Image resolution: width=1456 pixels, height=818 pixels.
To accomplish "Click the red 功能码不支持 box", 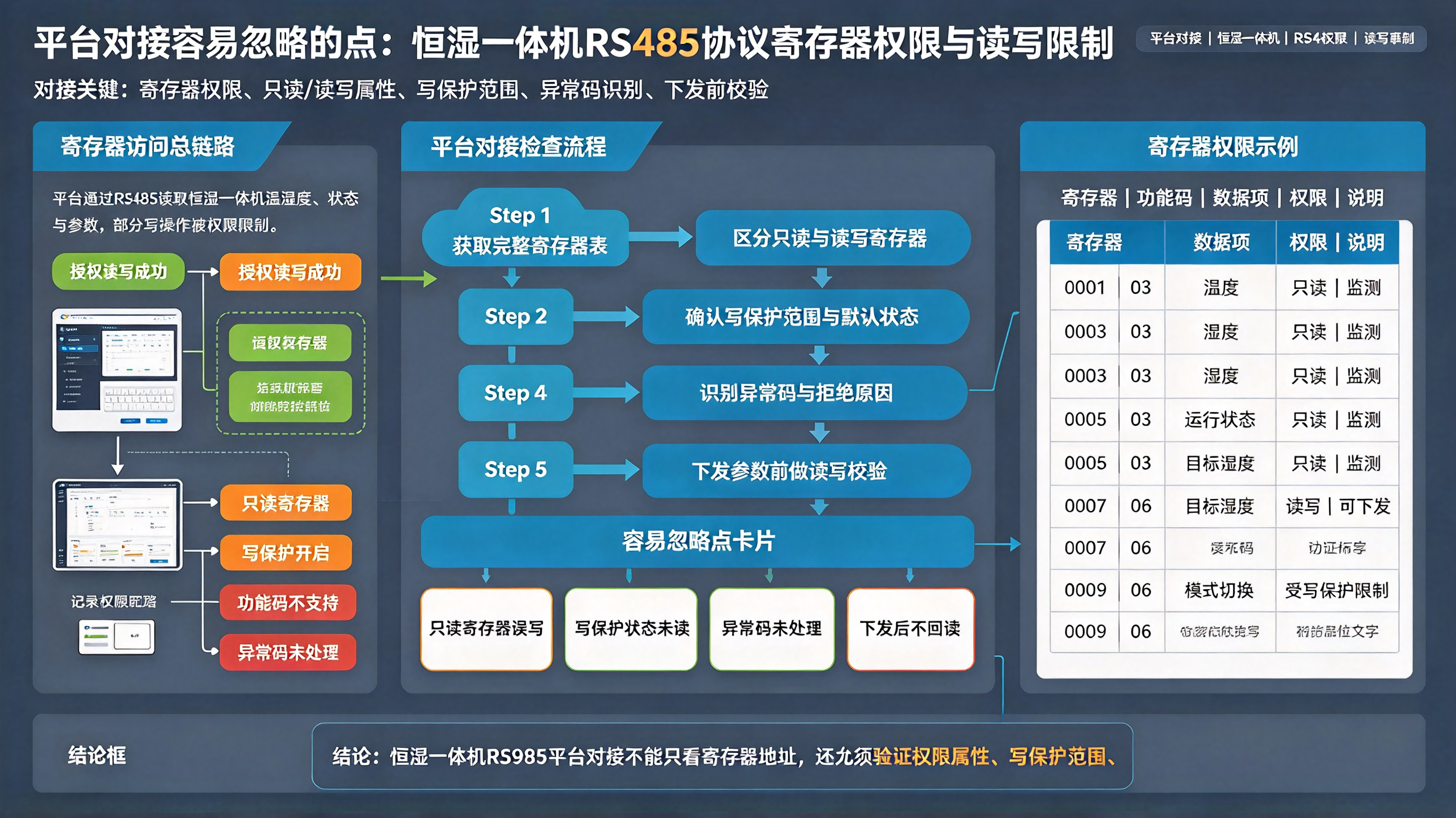I will (288, 603).
